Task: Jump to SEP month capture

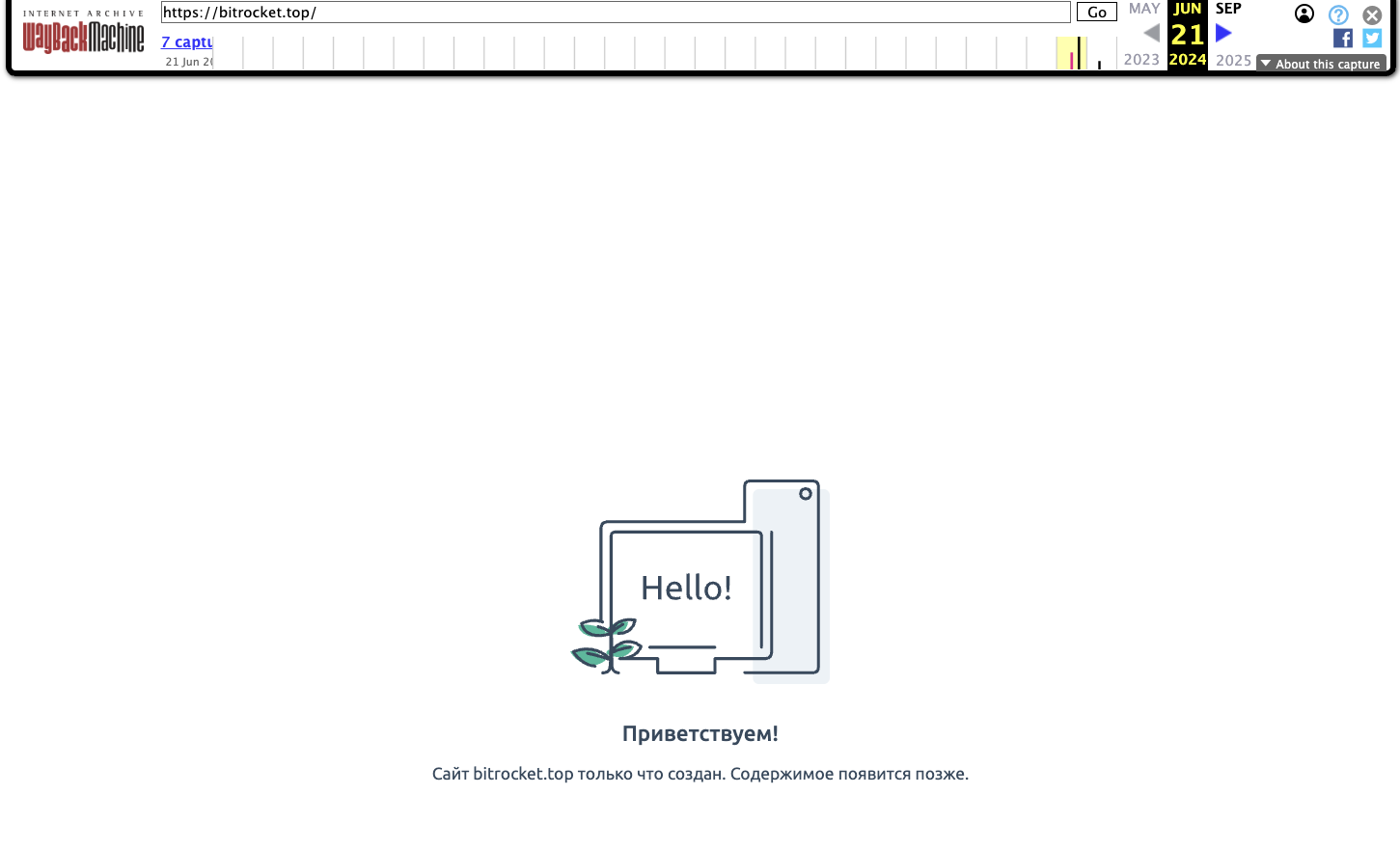Action: click(x=1228, y=9)
